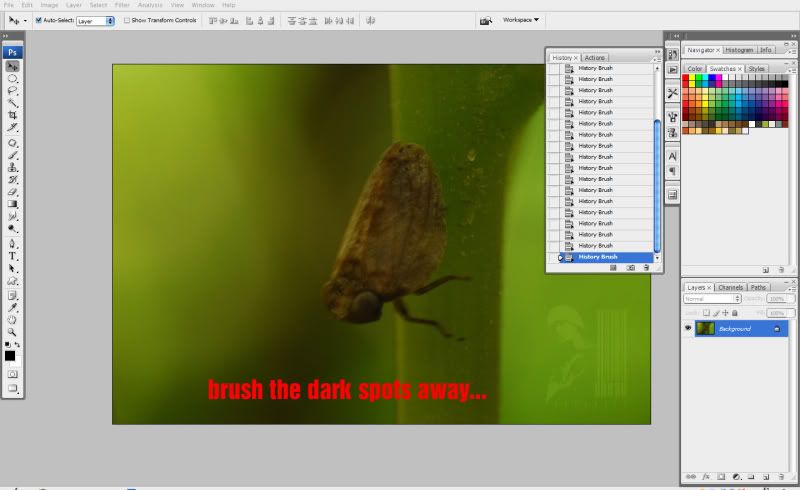Screen dimensions: 800x490
Task: Open the Filter menu
Action: [x=122, y=5]
